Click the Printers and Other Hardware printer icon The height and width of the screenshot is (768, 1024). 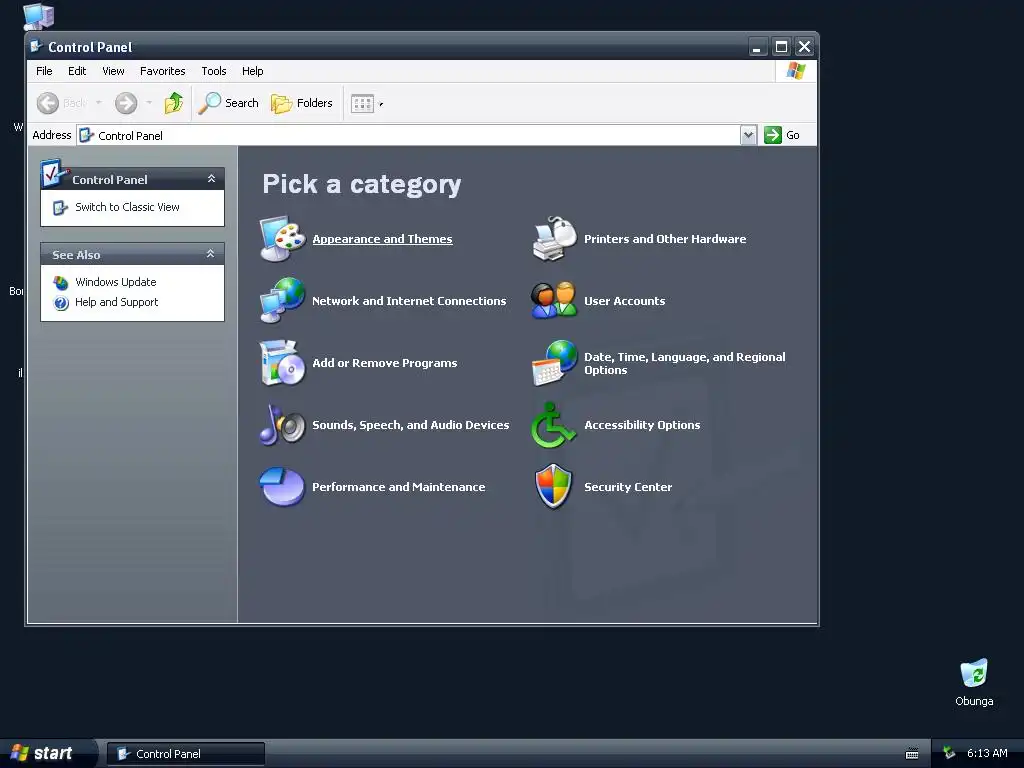pyautogui.click(x=554, y=239)
